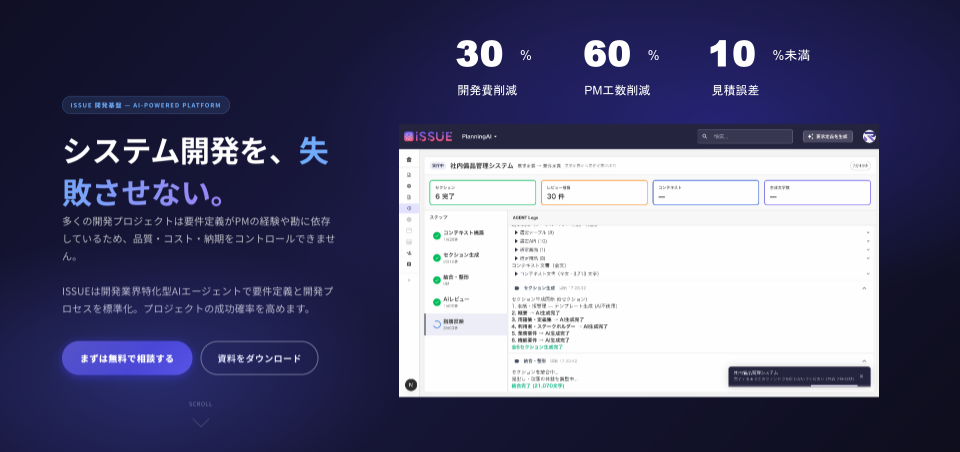Image resolution: width=960 pixels, height=452 pixels.
Task: Click the icon before the 統合・整形 log title
Action: pos(517,361)
